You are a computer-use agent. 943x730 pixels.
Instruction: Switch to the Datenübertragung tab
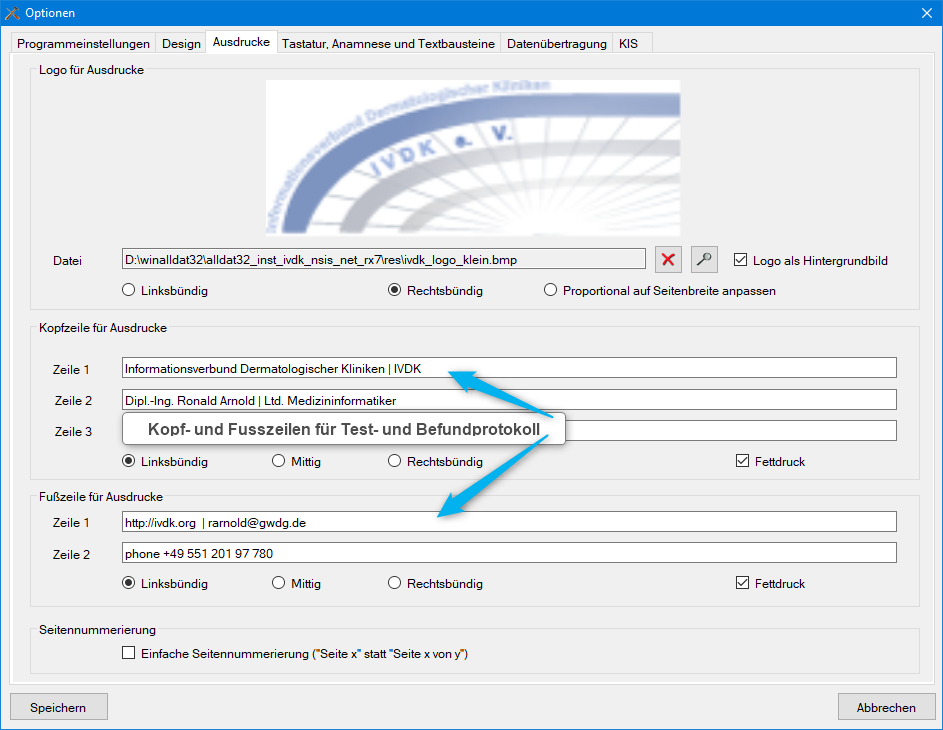click(556, 44)
